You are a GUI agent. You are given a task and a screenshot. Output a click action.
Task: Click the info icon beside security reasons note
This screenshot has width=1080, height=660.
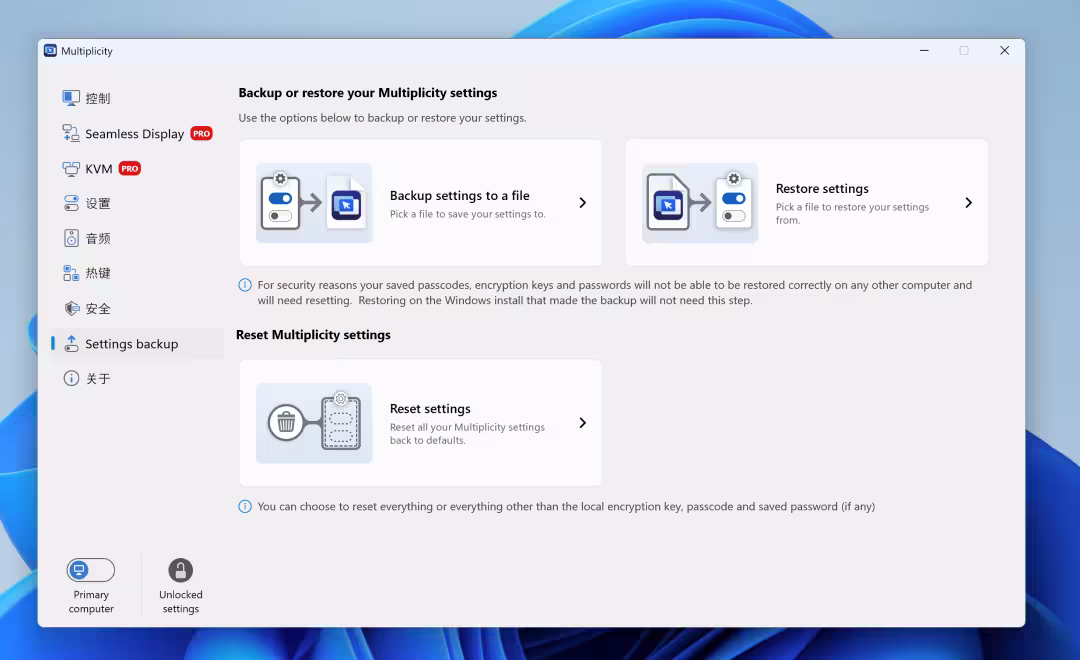(245, 285)
